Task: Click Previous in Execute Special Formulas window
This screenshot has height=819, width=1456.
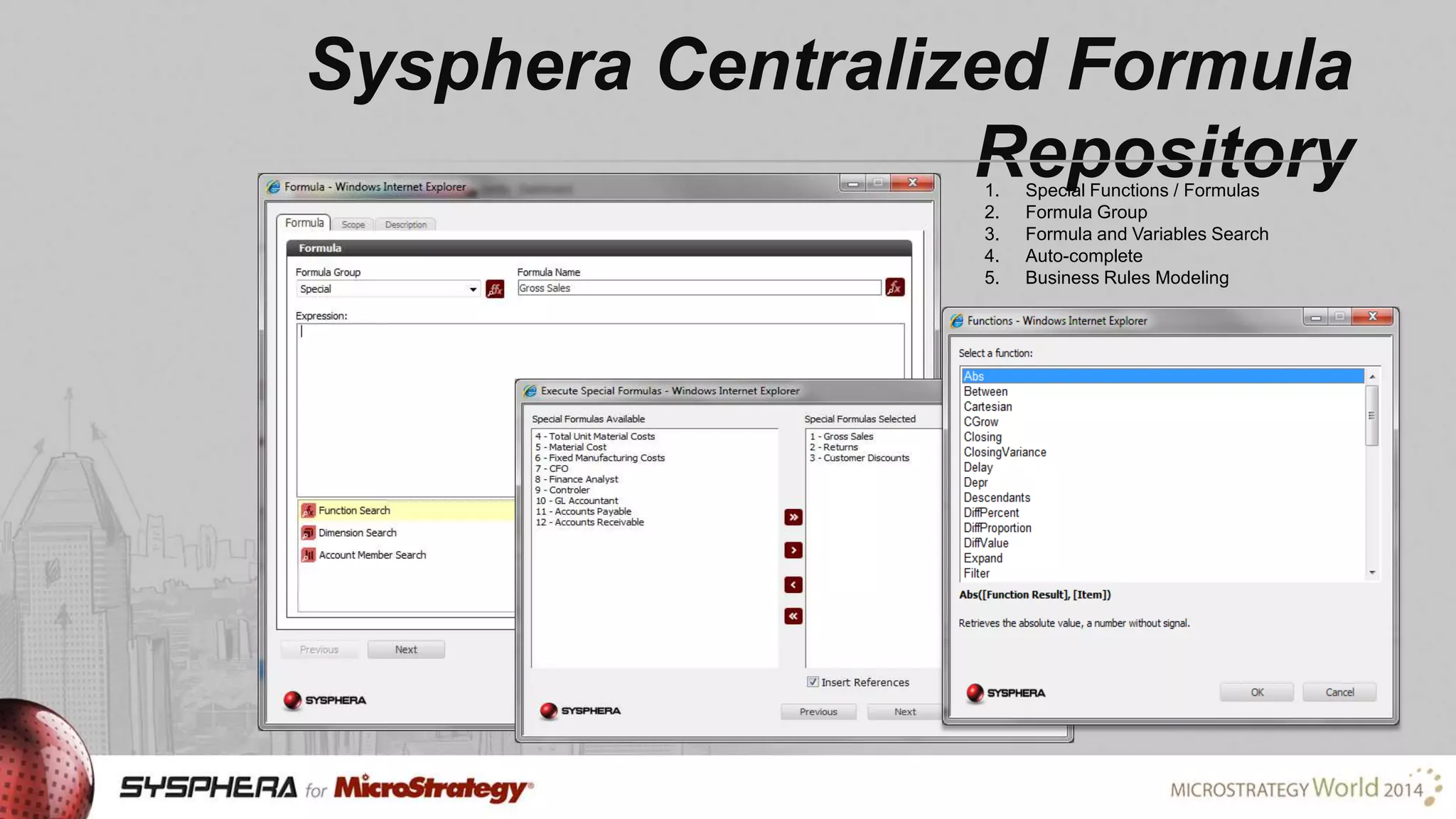Action: point(818,712)
